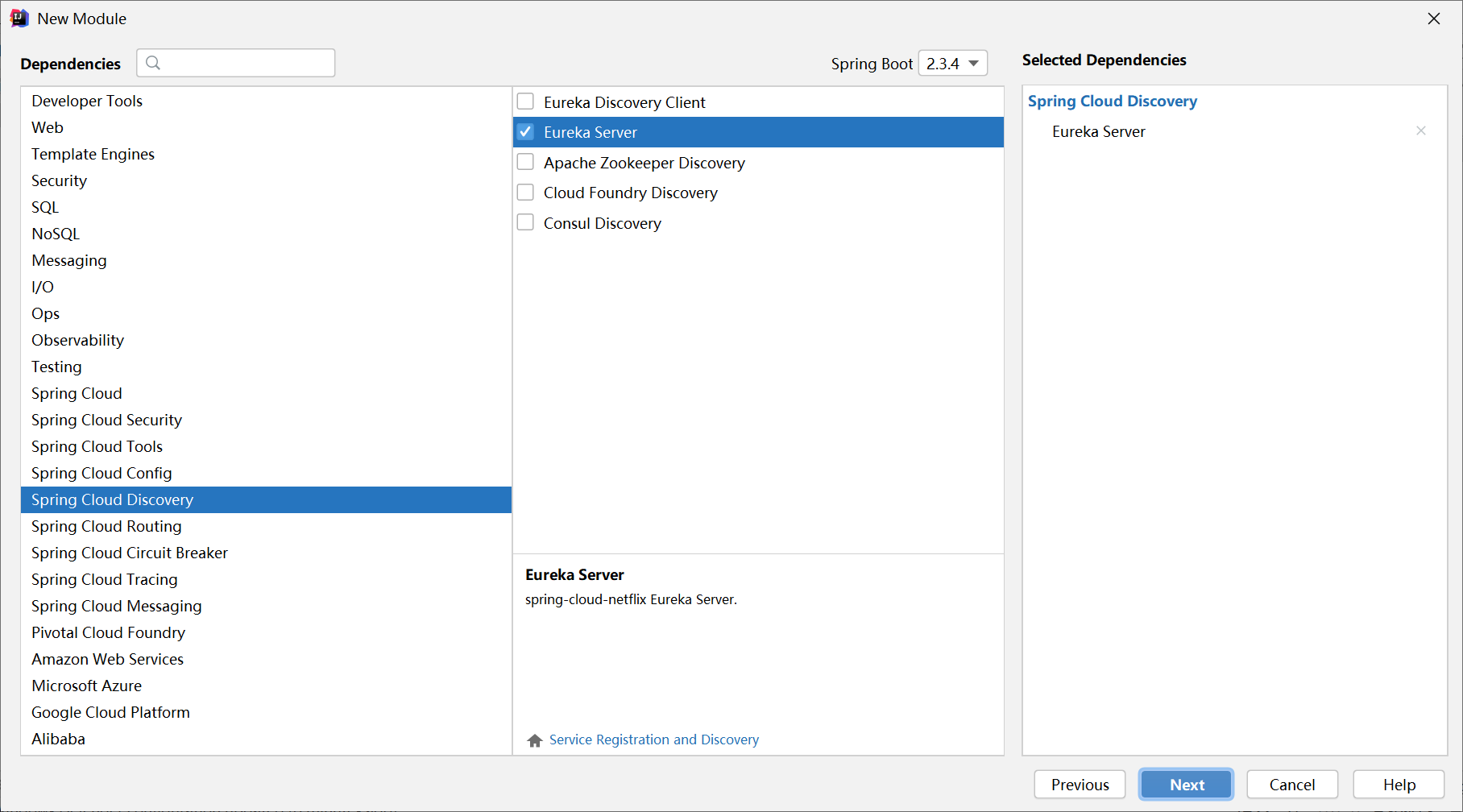Remove Eureka Server from selected dependencies

coord(1421,130)
